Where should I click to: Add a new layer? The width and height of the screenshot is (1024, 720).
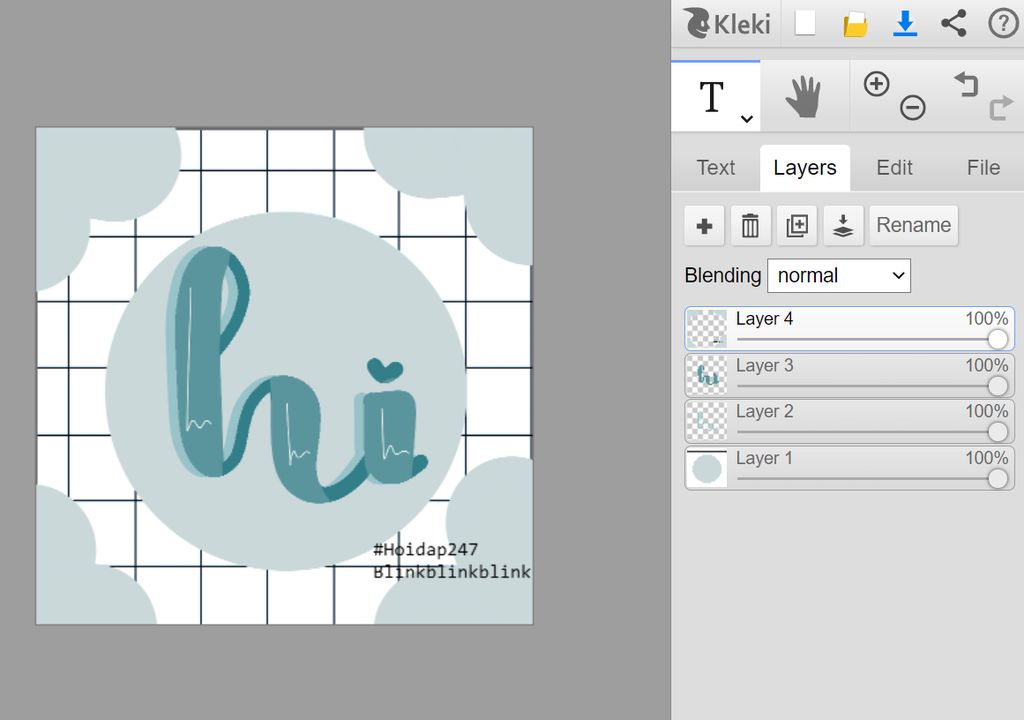pyautogui.click(x=705, y=226)
